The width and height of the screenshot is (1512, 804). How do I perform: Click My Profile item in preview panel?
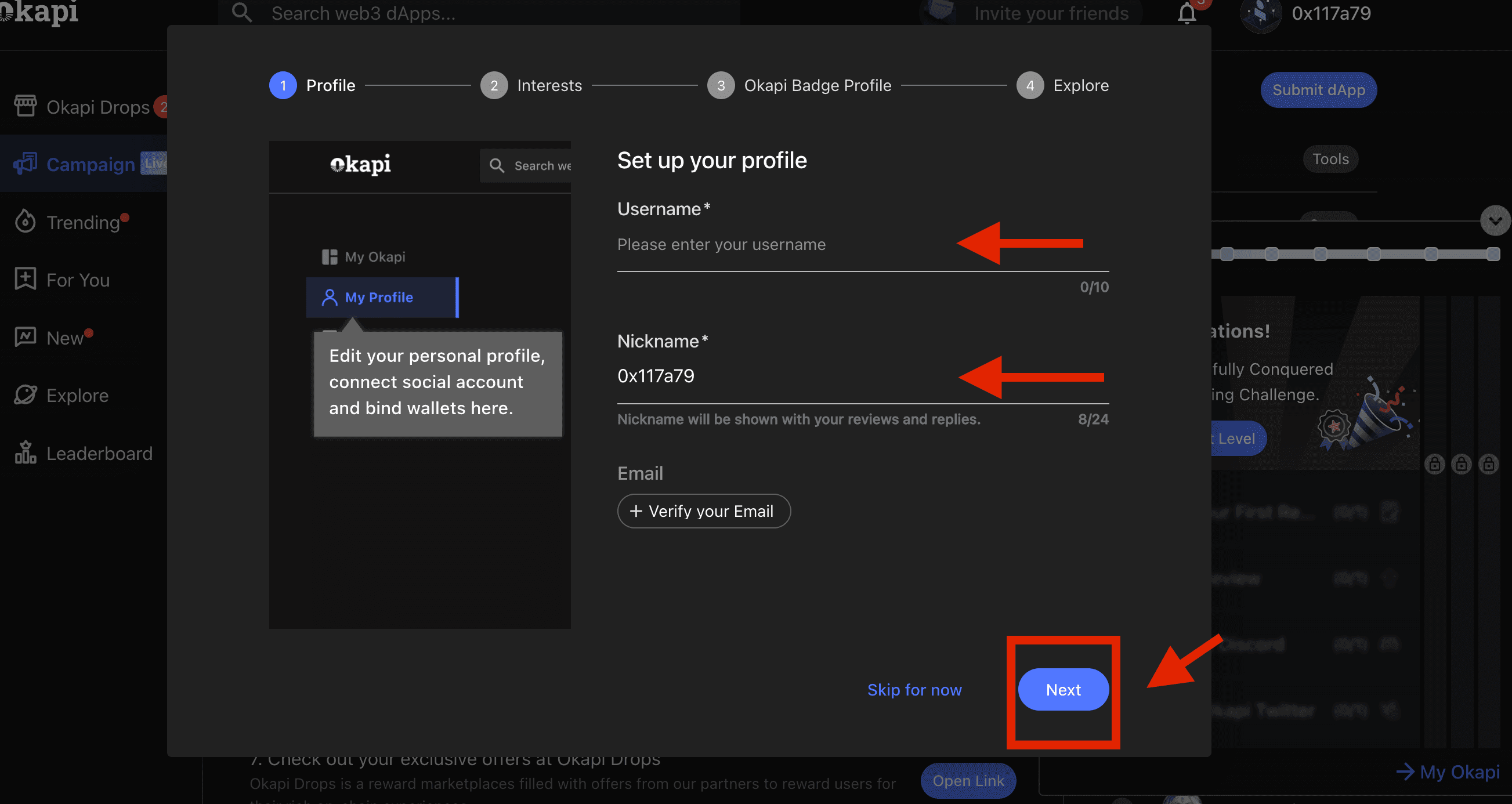tap(382, 298)
